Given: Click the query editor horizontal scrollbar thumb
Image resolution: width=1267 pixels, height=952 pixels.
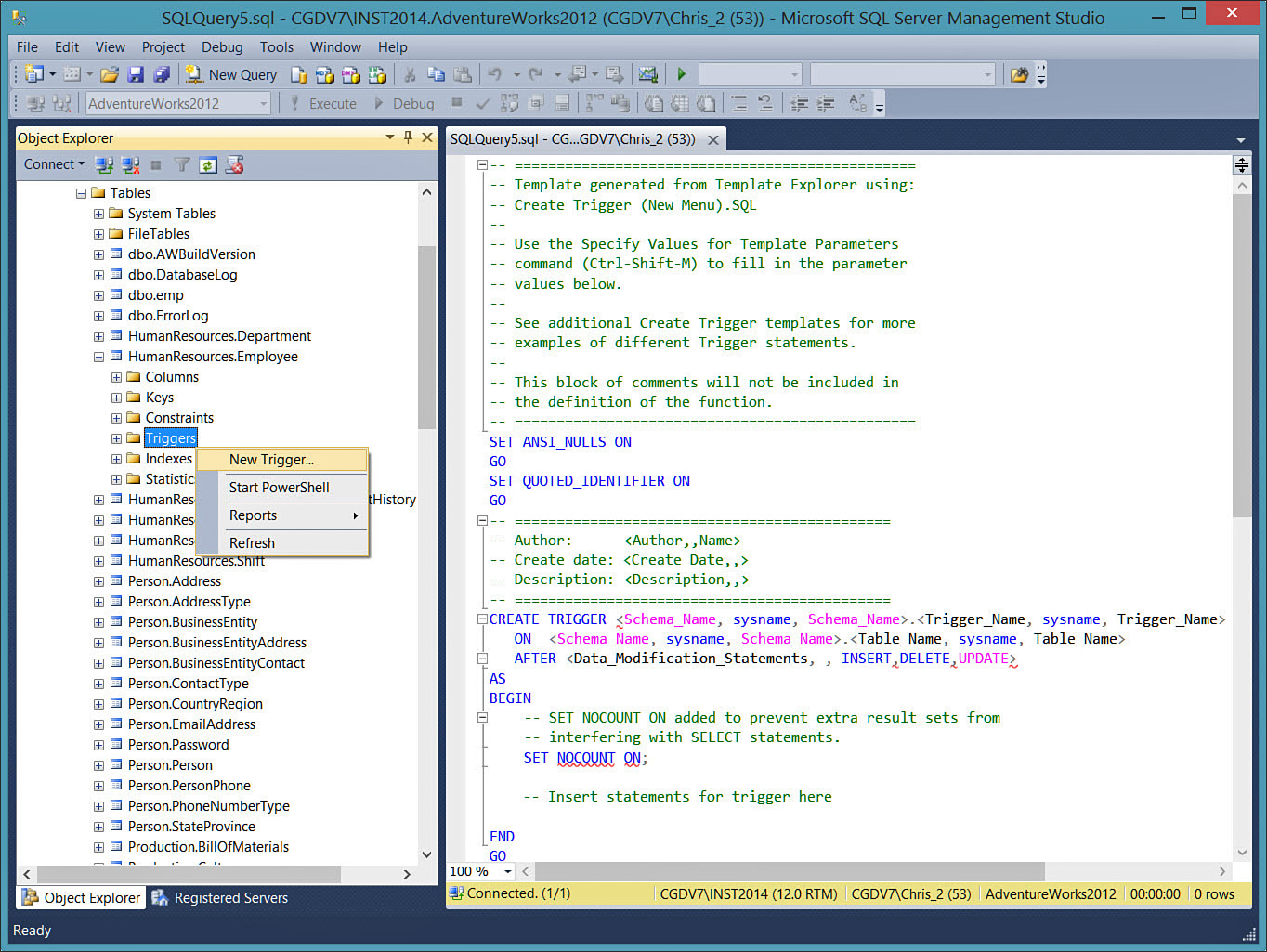Looking at the screenshot, I should pyautogui.click(x=790, y=871).
